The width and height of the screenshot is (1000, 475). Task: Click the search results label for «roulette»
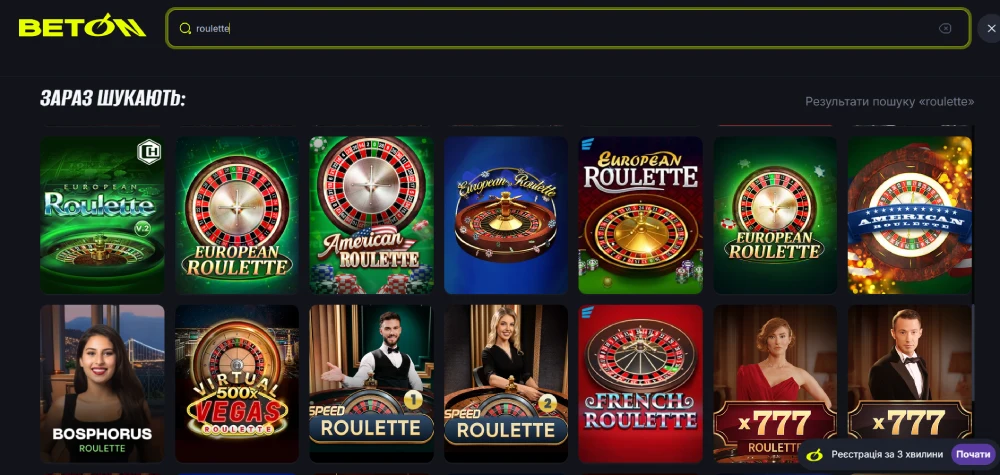(890, 101)
